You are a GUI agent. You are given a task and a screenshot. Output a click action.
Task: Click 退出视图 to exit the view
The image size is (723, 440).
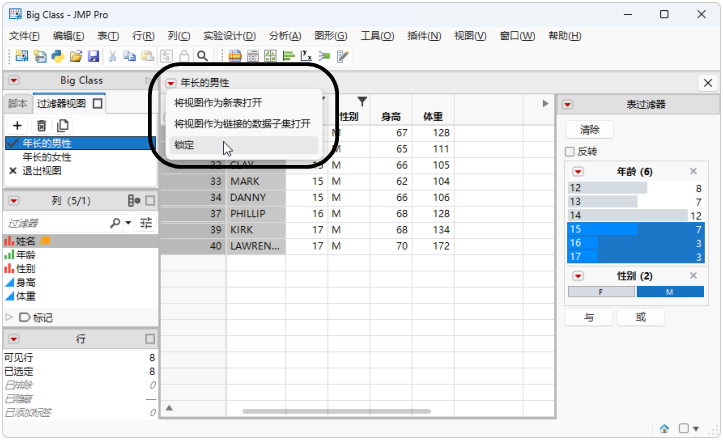click(x=41, y=171)
